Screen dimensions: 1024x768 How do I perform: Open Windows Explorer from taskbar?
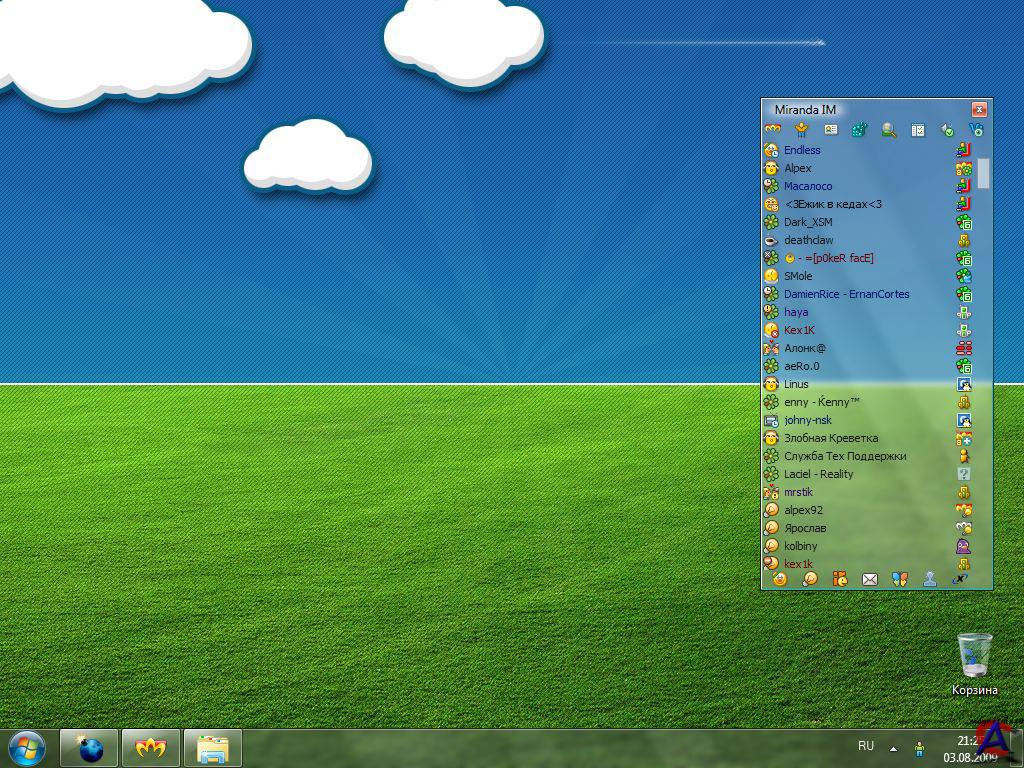[x=213, y=748]
